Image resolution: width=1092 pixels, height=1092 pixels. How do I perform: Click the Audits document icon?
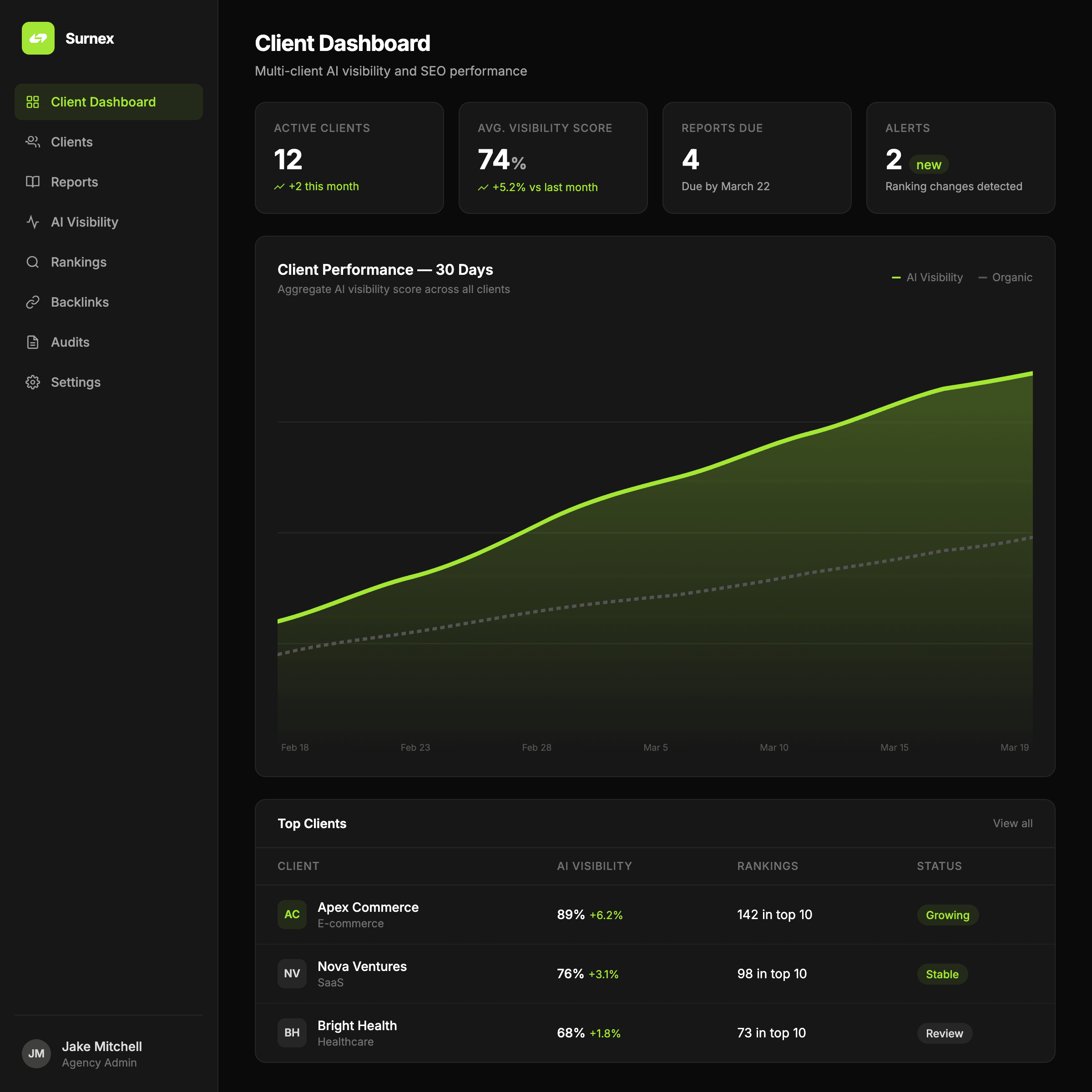pyautogui.click(x=33, y=343)
